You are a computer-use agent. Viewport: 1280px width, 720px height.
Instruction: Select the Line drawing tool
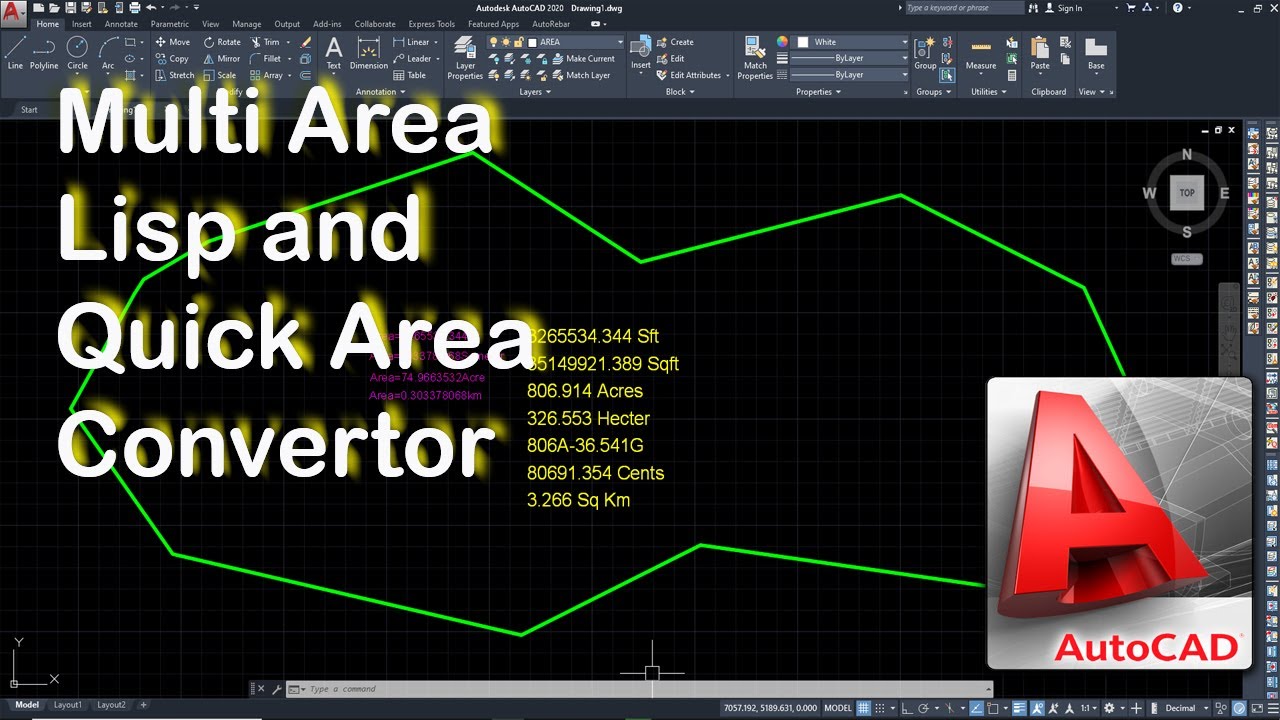point(15,53)
